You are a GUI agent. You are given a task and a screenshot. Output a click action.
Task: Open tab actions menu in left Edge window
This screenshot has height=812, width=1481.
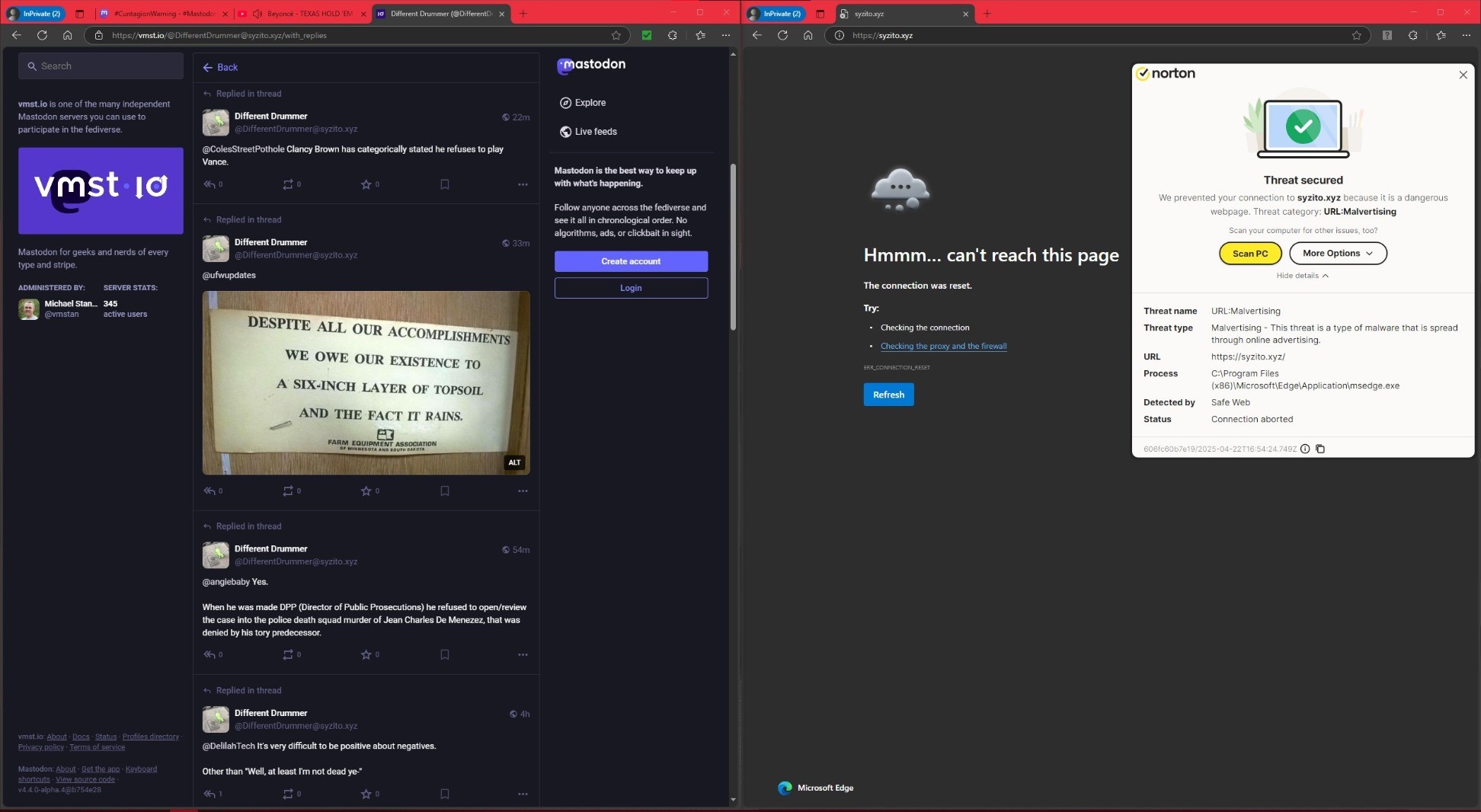(x=79, y=14)
